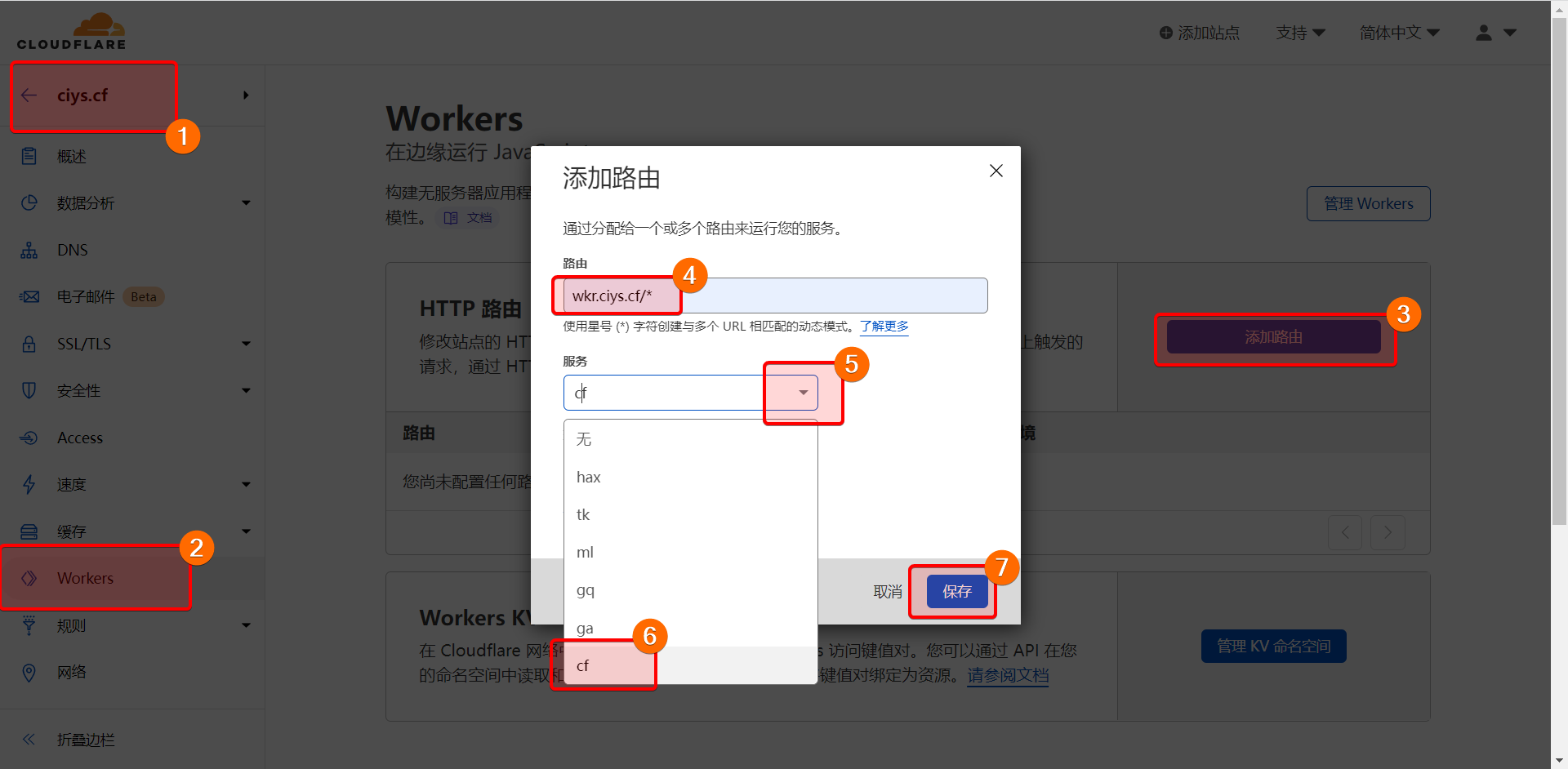Open the 支持 (Support) dropdown

[1300, 33]
